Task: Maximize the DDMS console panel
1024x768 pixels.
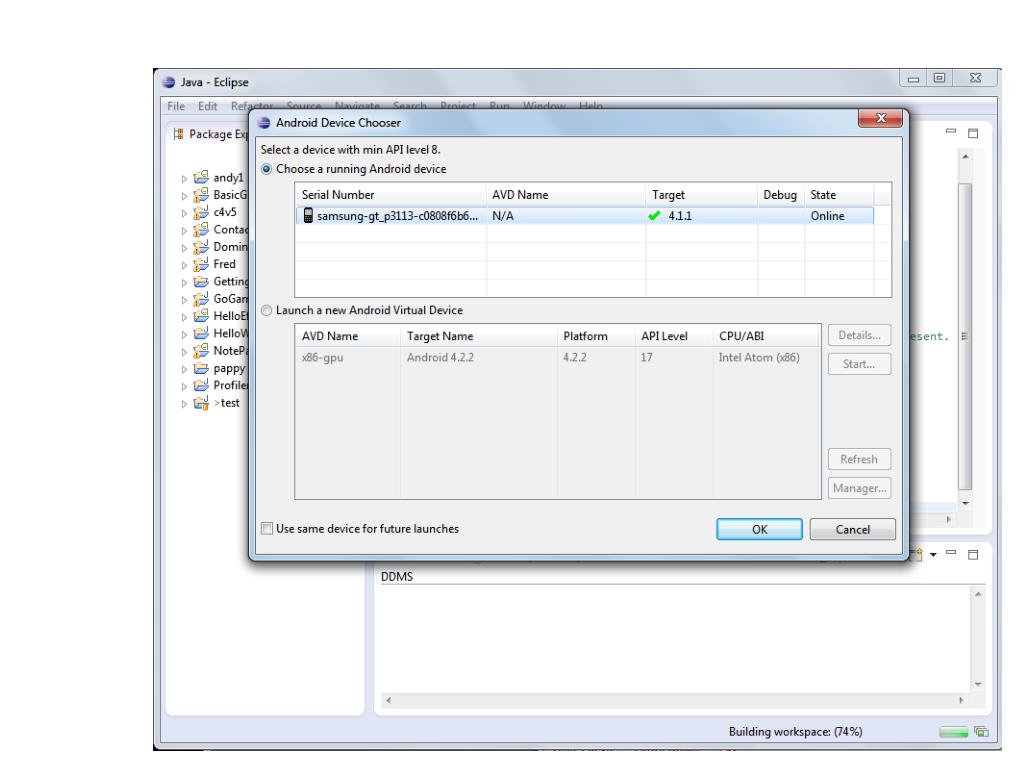Action: (x=973, y=554)
